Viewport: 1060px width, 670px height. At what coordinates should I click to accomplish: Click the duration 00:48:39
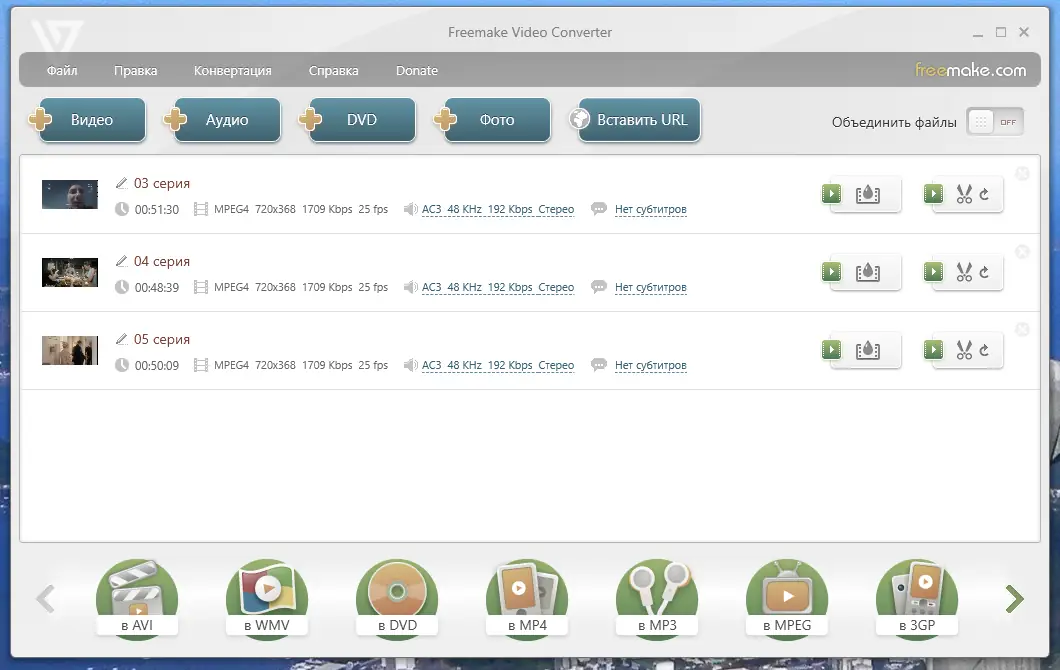tap(157, 287)
